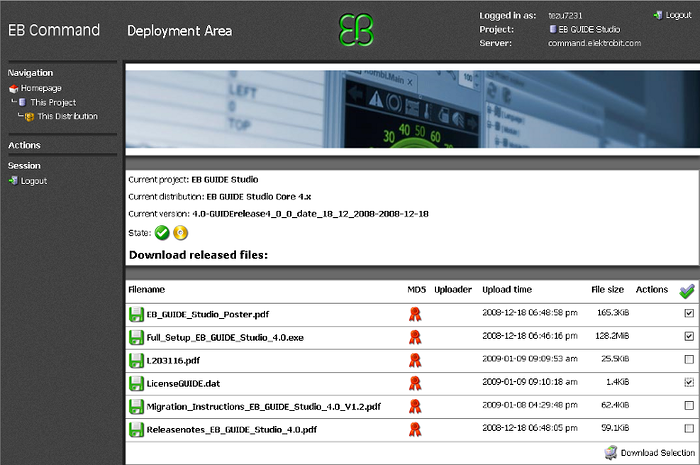The image size is (700, 465).
Task: Click the MD5 ribbon icon for Full_Setup_EB_GUIDE_Studio_4.0.exe
Action: pos(414,337)
